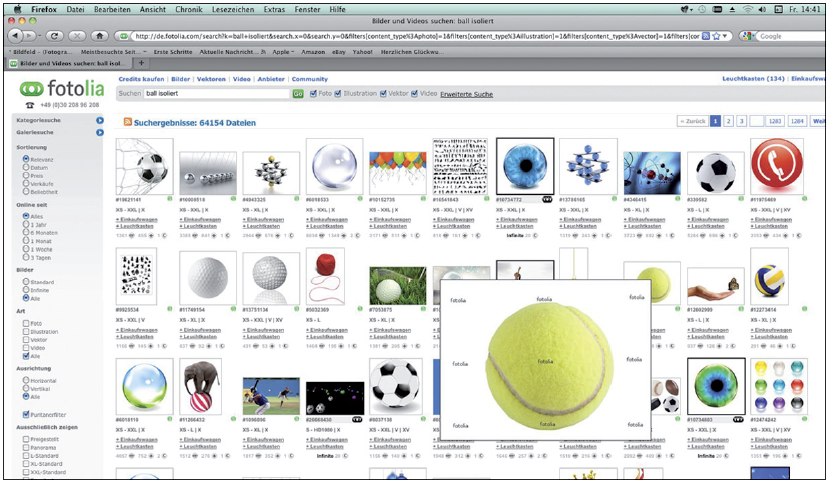Click the browser URL address field
Screen dimensions: 835x484
point(417,36)
